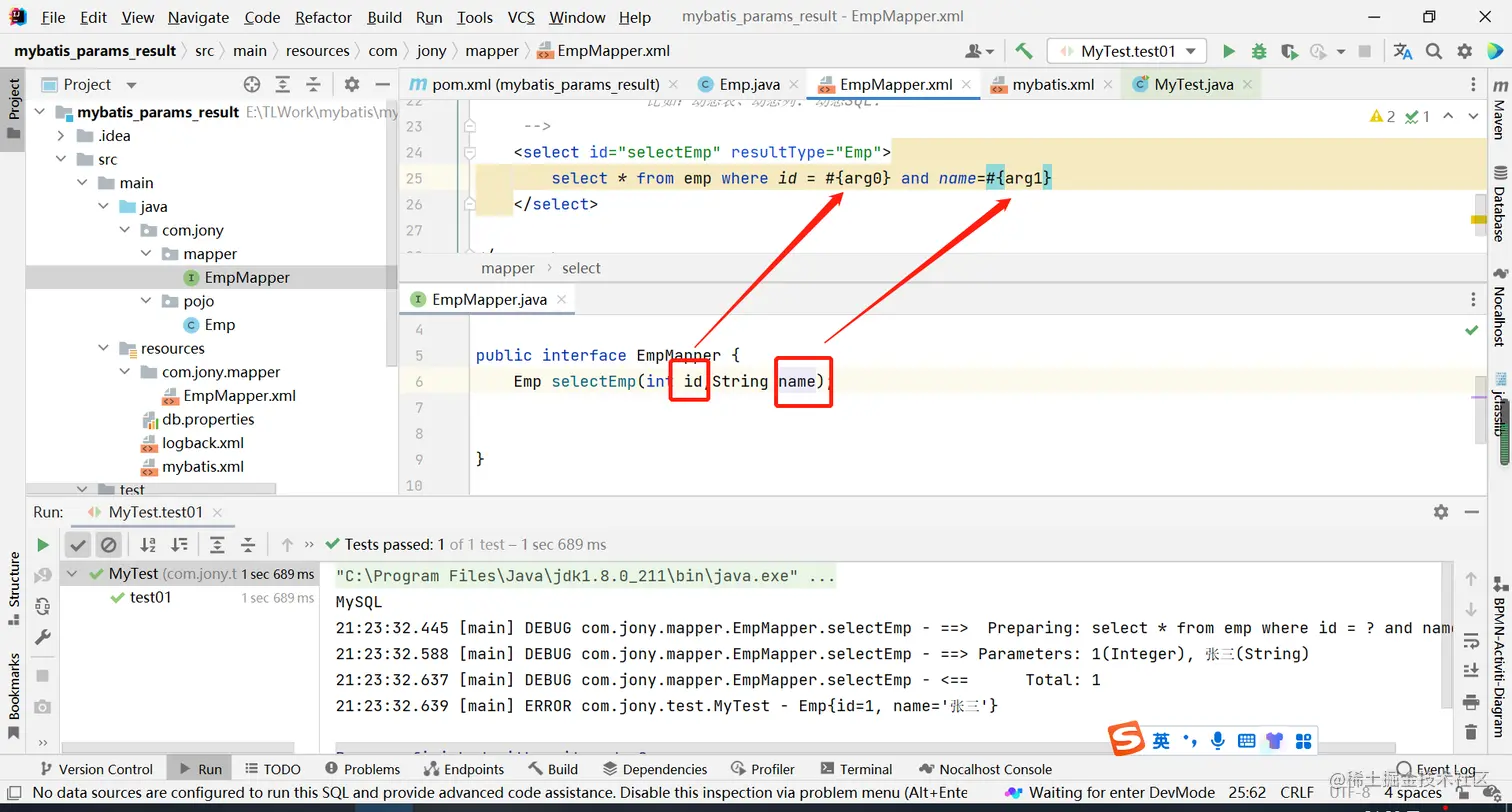The image size is (1512, 812).
Task: Open Run panel settings gear
Action: pos(1441,512)
